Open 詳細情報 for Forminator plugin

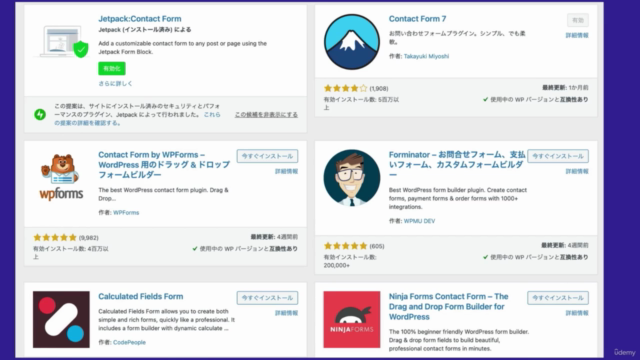[x=577, y=171]
